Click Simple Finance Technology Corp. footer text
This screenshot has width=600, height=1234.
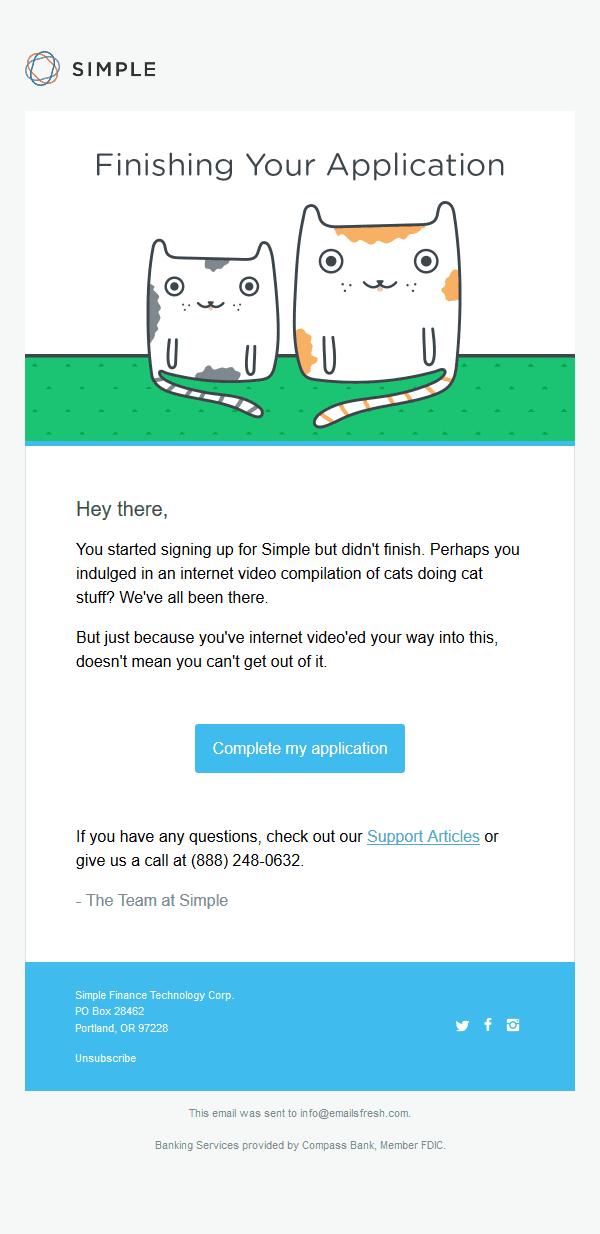tap(155, 996)
